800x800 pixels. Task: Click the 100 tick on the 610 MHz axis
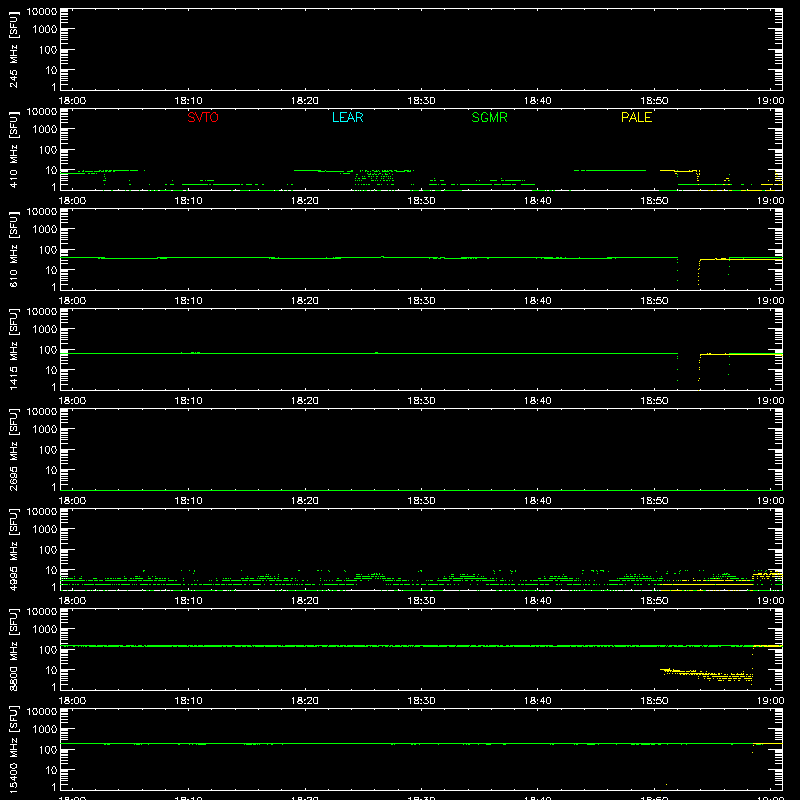pyautogui.click(x=48, y=250)
